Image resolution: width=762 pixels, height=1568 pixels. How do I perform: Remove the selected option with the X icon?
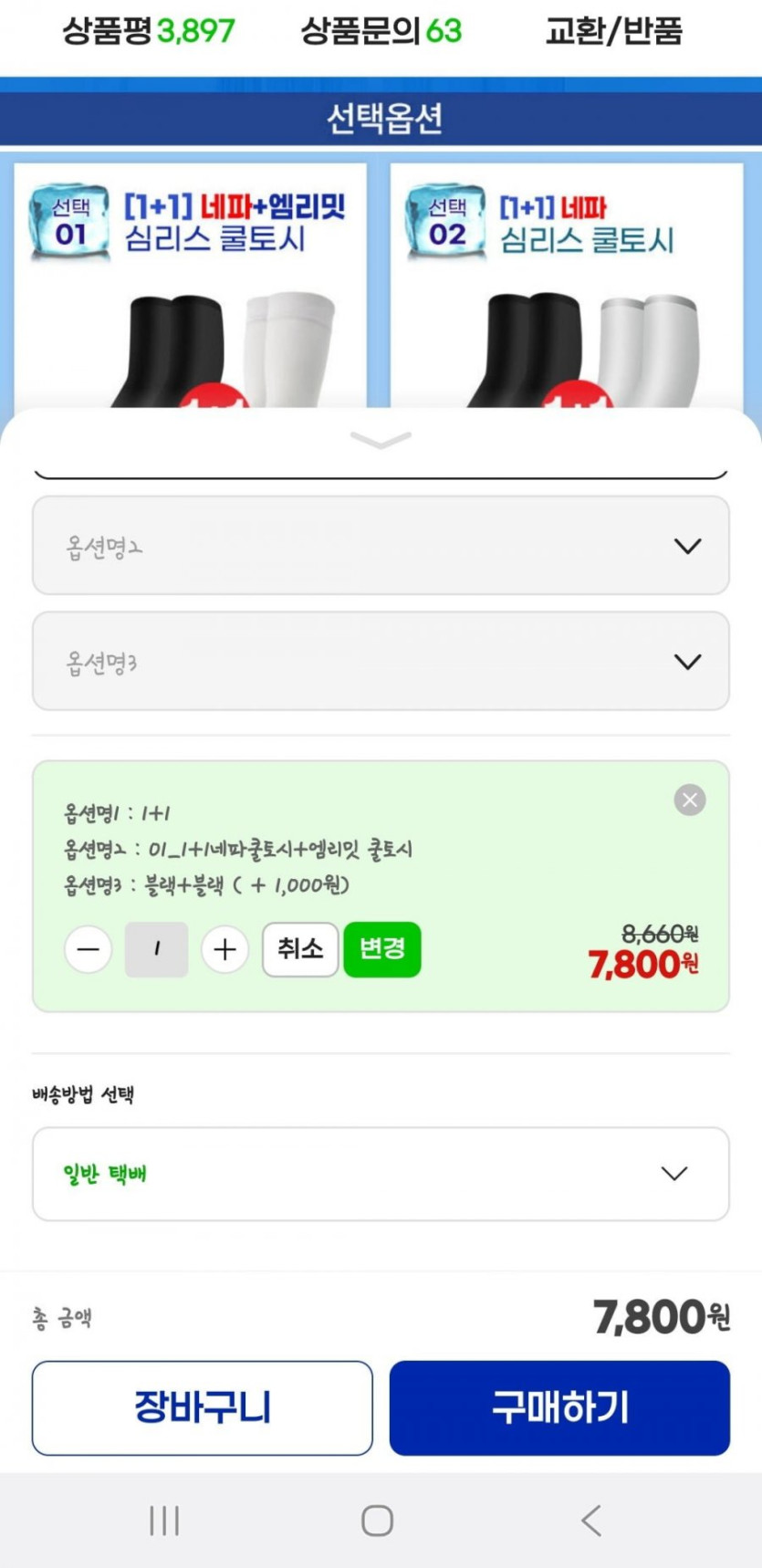[689, 800]
